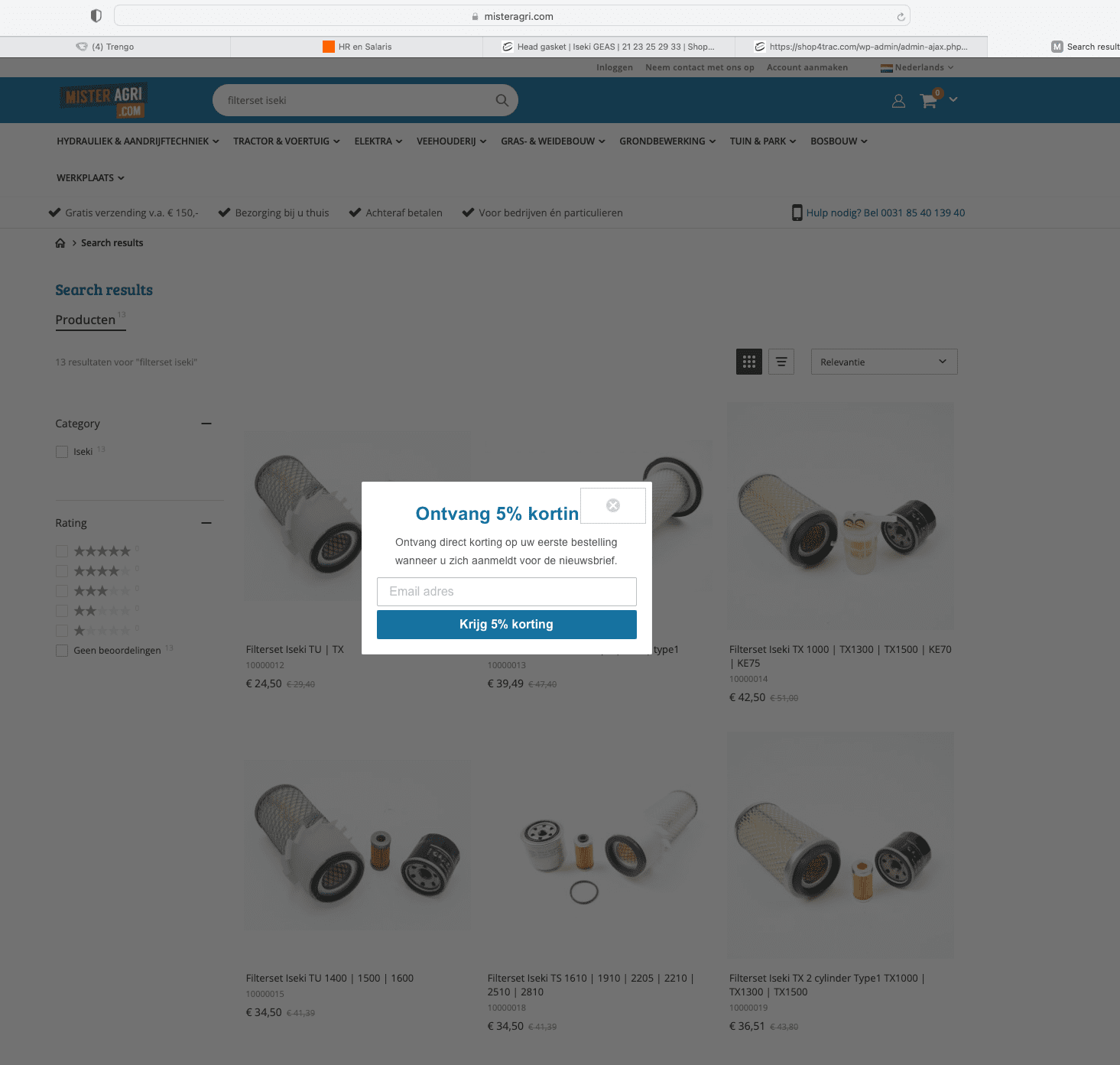
Task: Switch to HR en Salaris tab
Action: (x=357, y=47)
